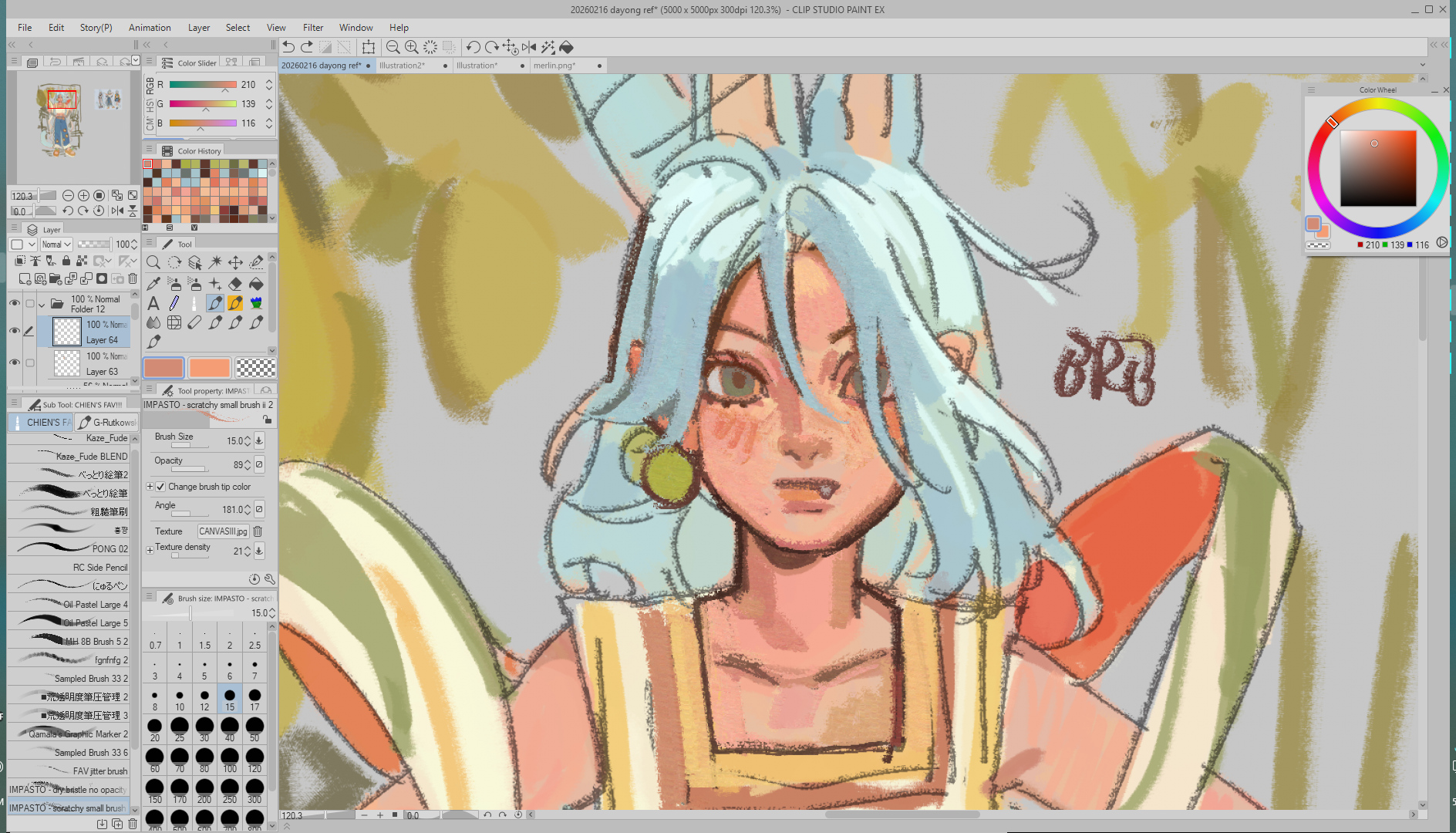Click the New Layer Folder icon
Viewport: 1456px width, 833px height.
click(x=56, y=278)
